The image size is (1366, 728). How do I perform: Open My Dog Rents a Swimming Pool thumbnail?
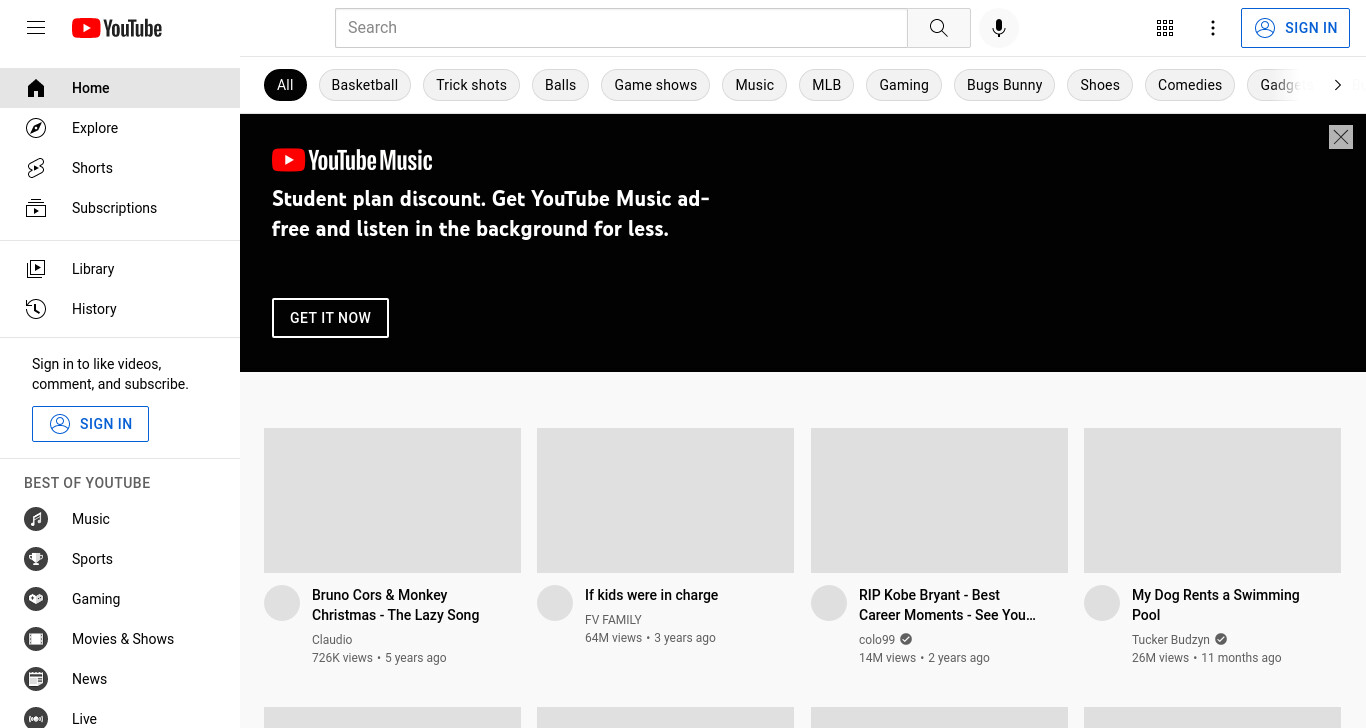click(1212, 501)
